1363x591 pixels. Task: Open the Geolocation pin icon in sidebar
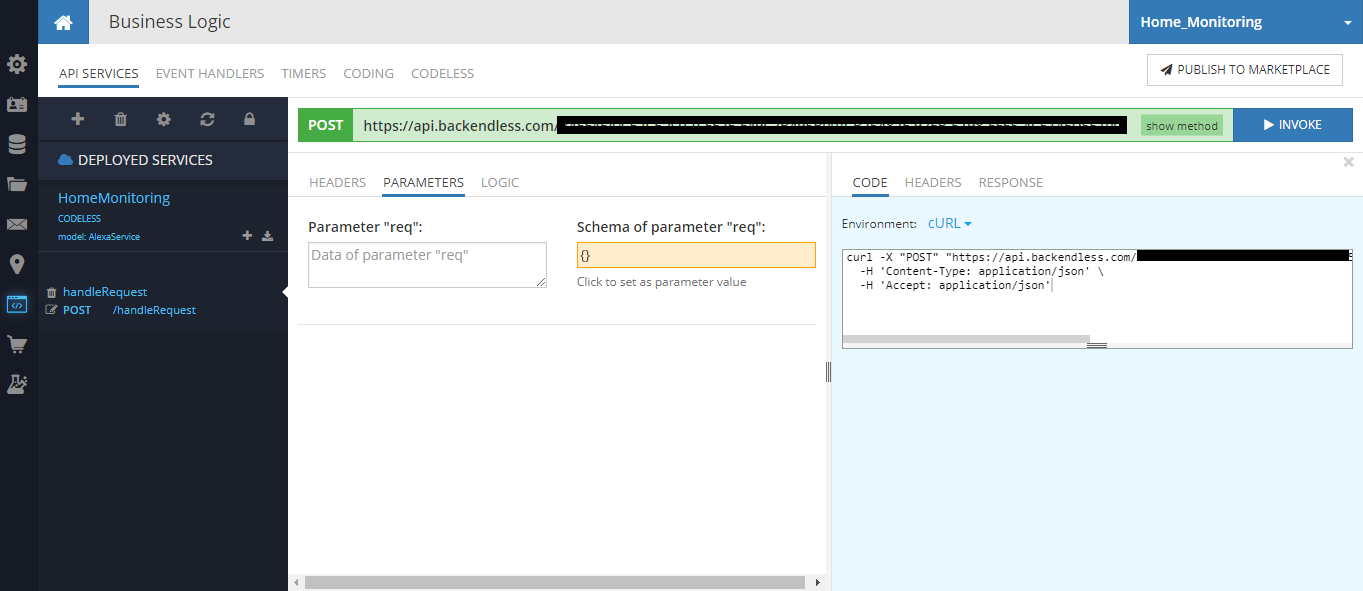[17, 265]
